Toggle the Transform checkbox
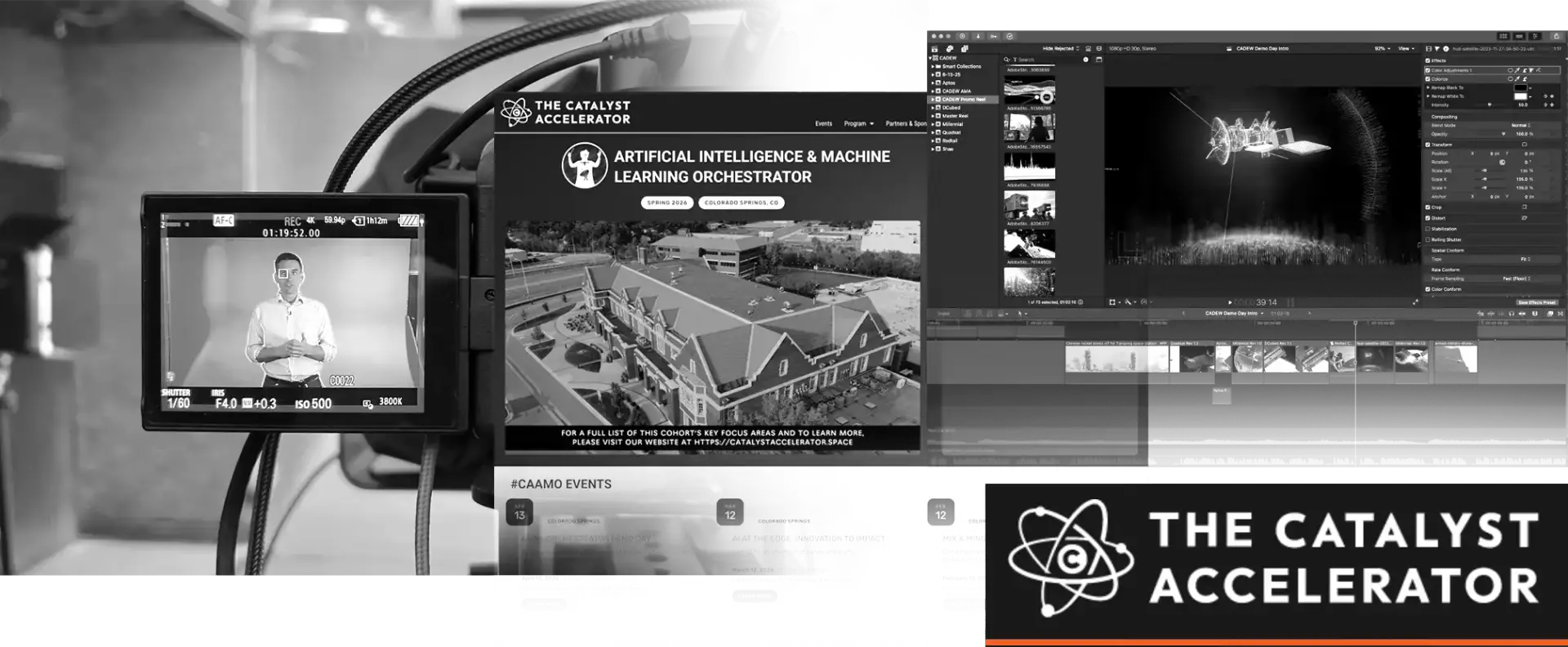Viewport: 1568px width, 647px height. [x=1428, y=145]
